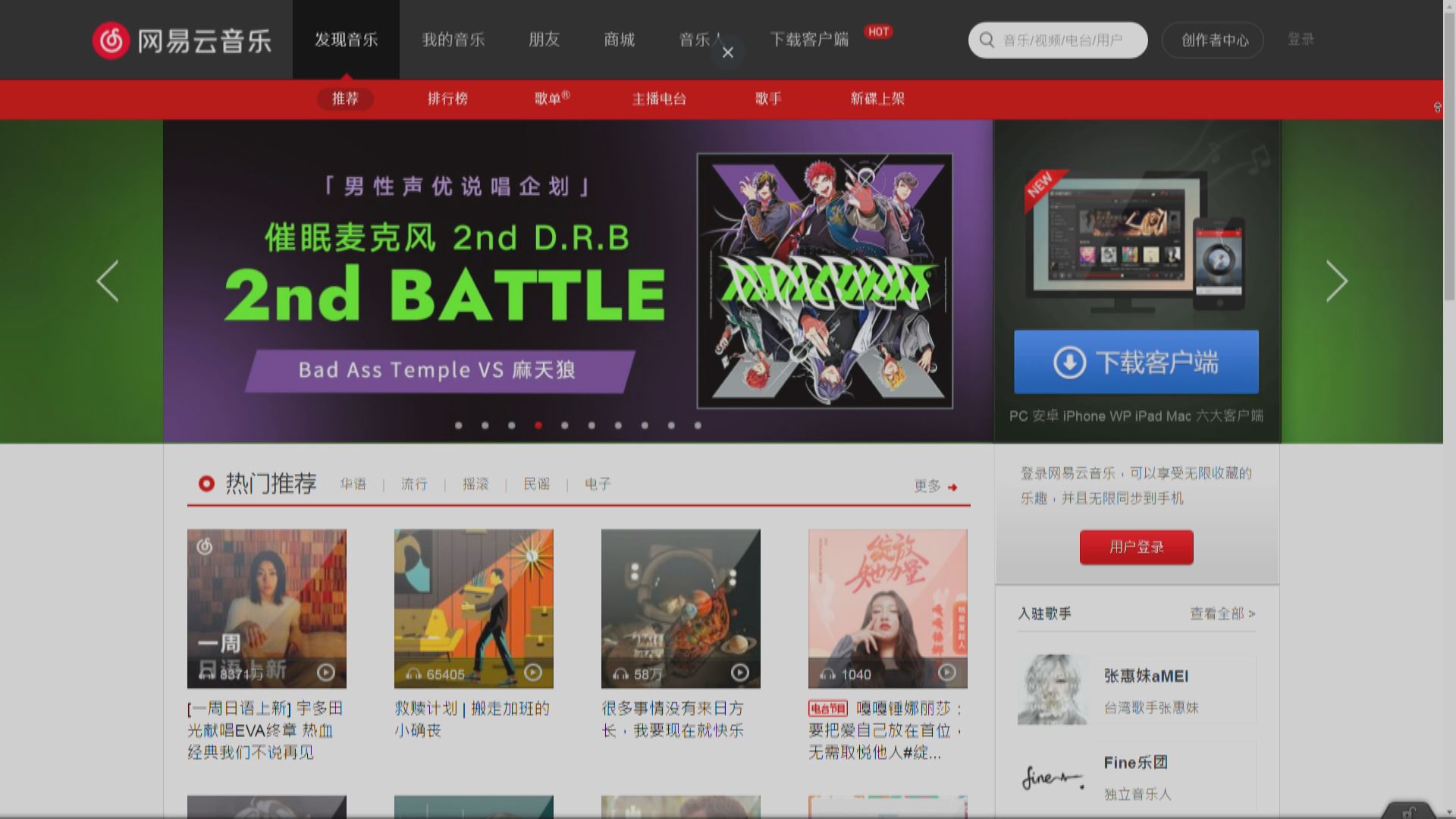Click the play icon on the EVA 宇多田光 playlist

pyautogui.click(x=326, y=671)
